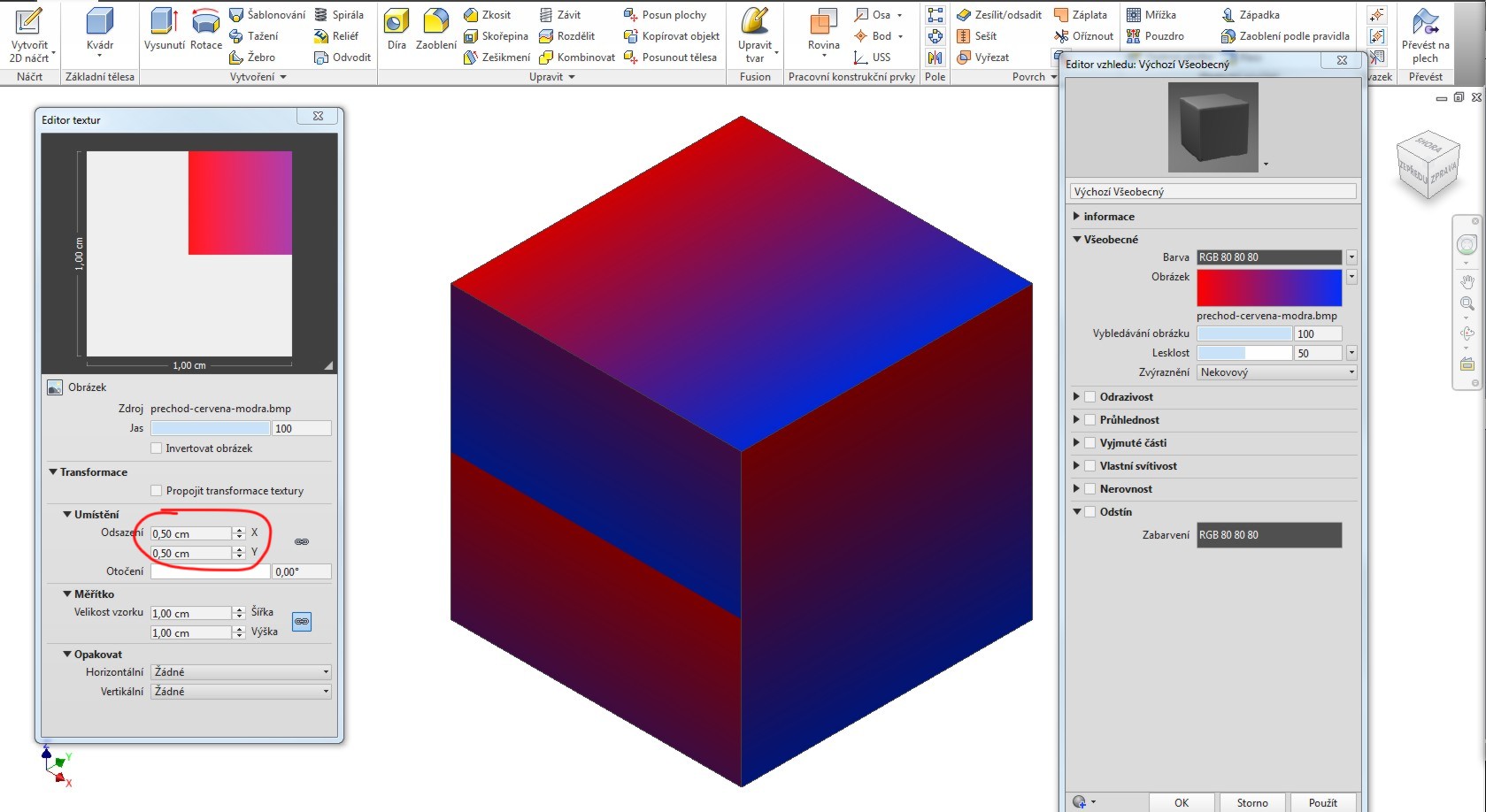Image resolution: width=1486 pixels, height=812 pixels.
Task: Open the Barva color dropdown arrow
Action: tap(1351, 257)
